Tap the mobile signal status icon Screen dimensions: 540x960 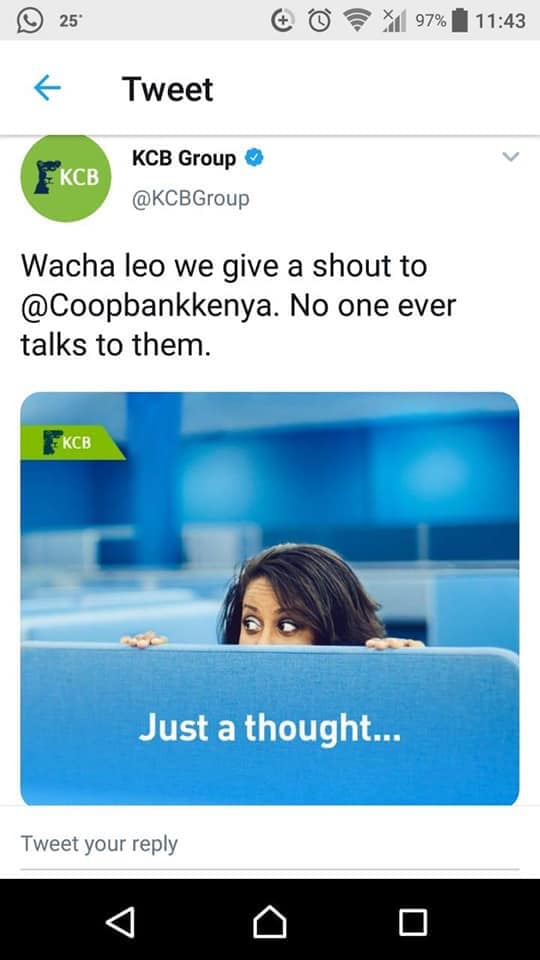(x=394, y=21)
